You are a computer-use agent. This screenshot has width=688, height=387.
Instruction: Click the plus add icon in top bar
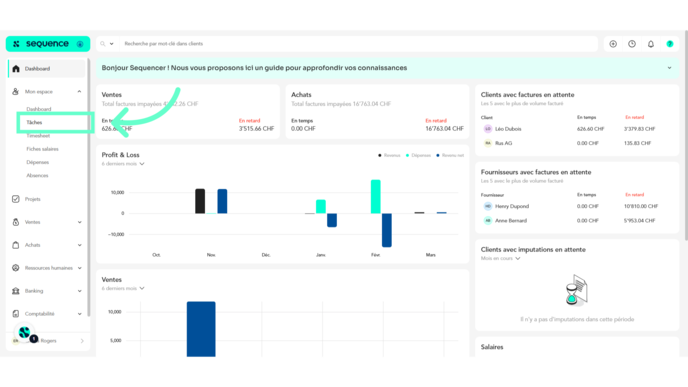tap(613, 44)
